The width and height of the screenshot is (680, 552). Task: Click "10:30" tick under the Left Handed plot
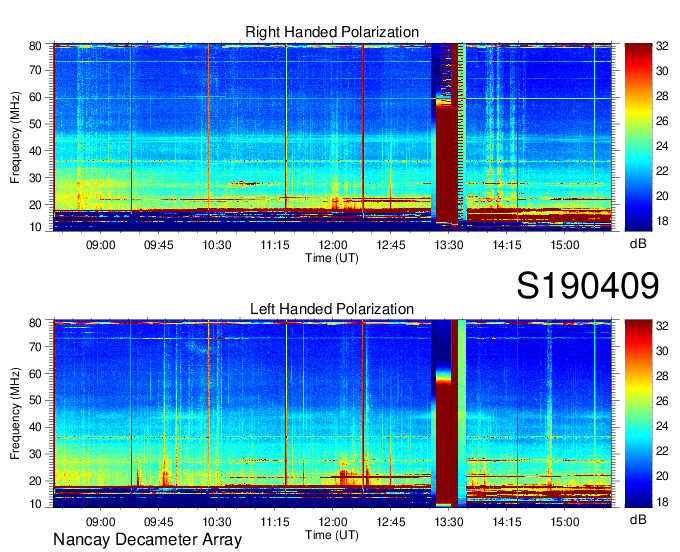217,522
